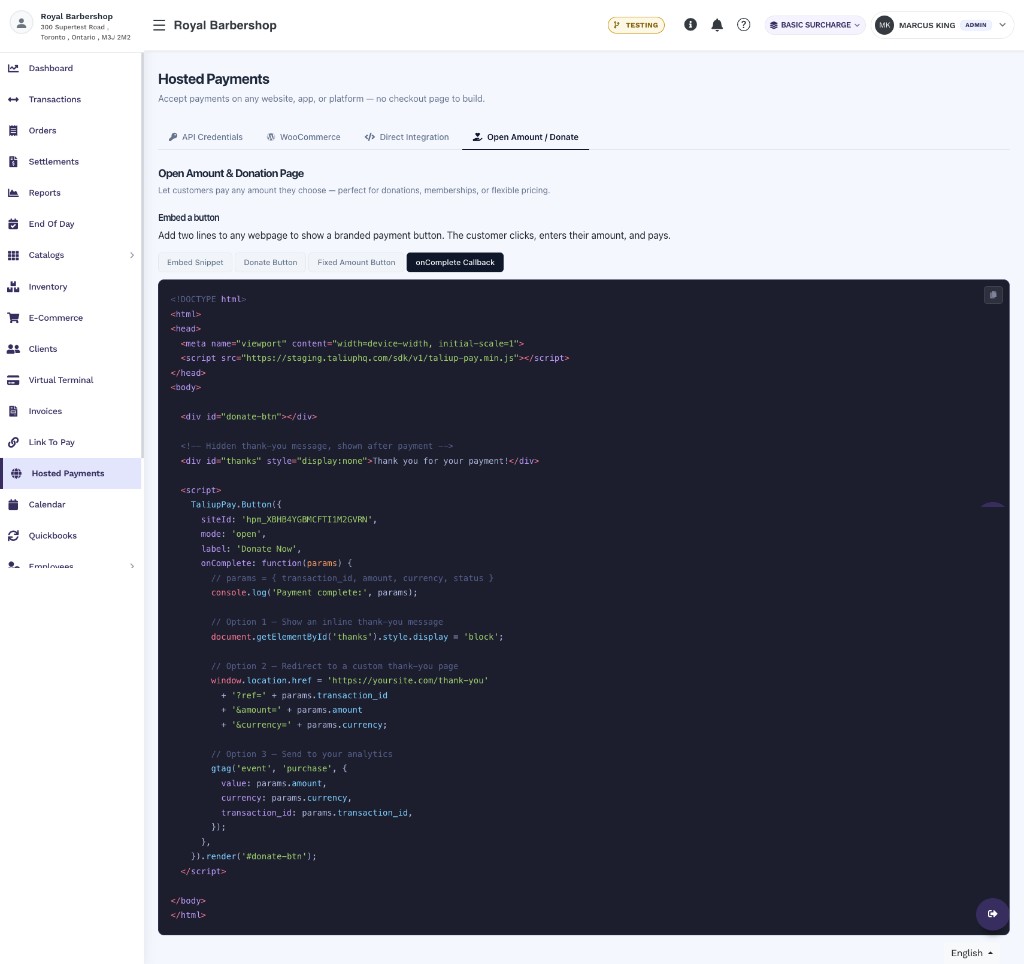
Task: Click the Settlements document icon
Action: click(13, 161)
